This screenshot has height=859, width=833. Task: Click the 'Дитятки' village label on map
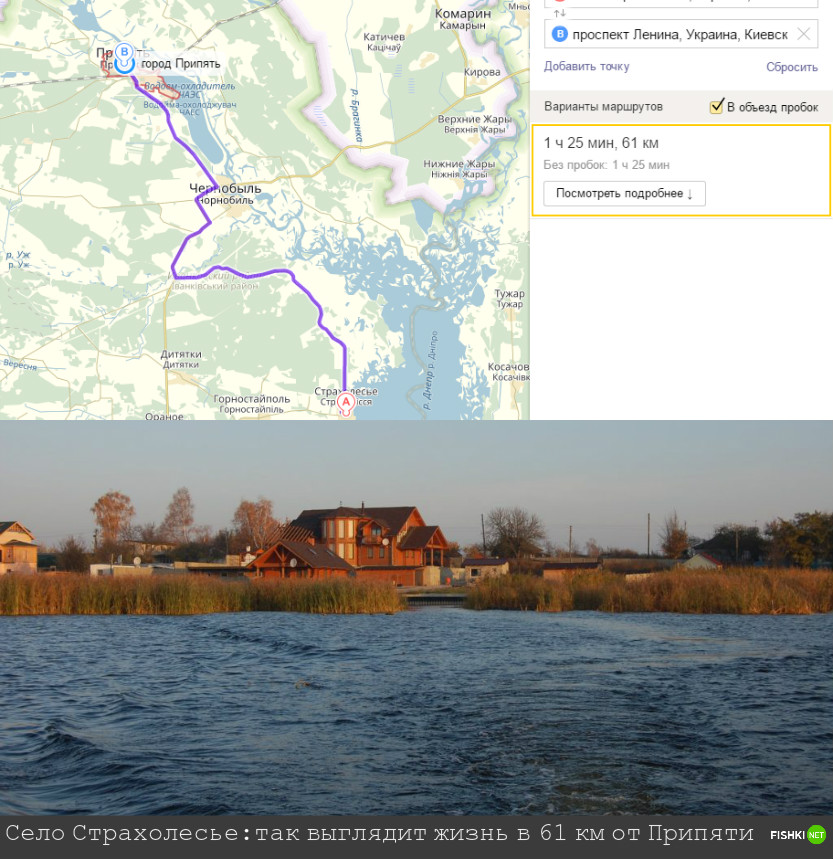[x=181, y=354]
